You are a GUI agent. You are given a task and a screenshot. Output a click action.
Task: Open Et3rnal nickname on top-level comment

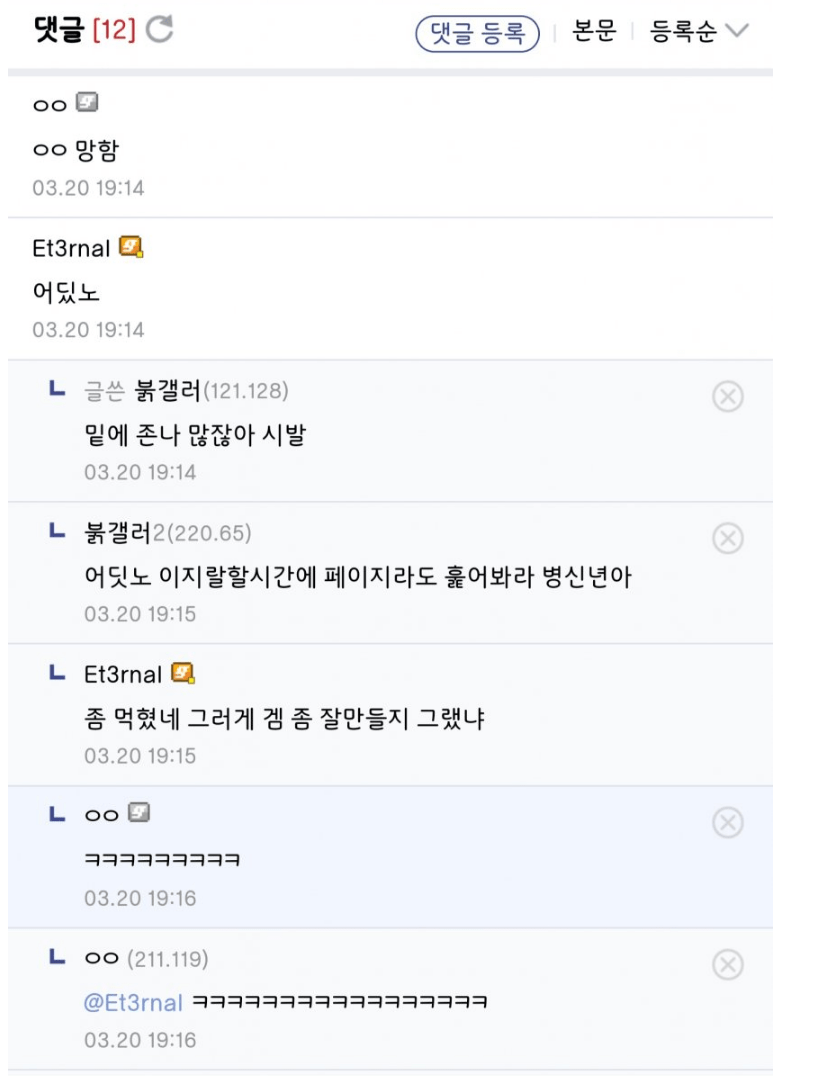tap(71, 247)
